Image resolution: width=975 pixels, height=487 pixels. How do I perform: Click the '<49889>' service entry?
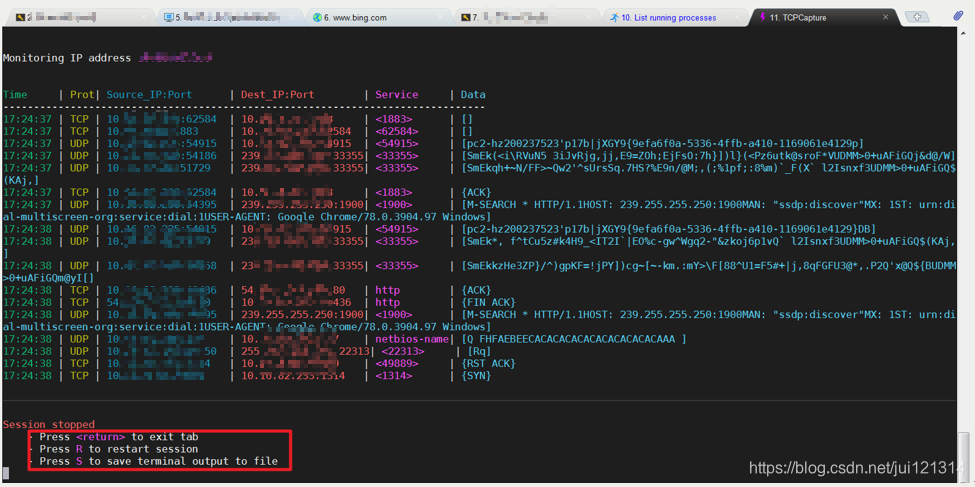pos(397,363)
